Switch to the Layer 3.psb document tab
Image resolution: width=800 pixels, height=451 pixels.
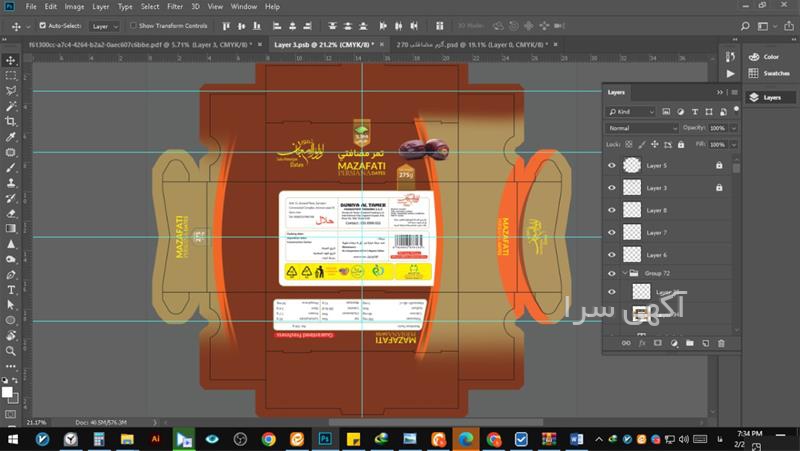tap(320, 45)
